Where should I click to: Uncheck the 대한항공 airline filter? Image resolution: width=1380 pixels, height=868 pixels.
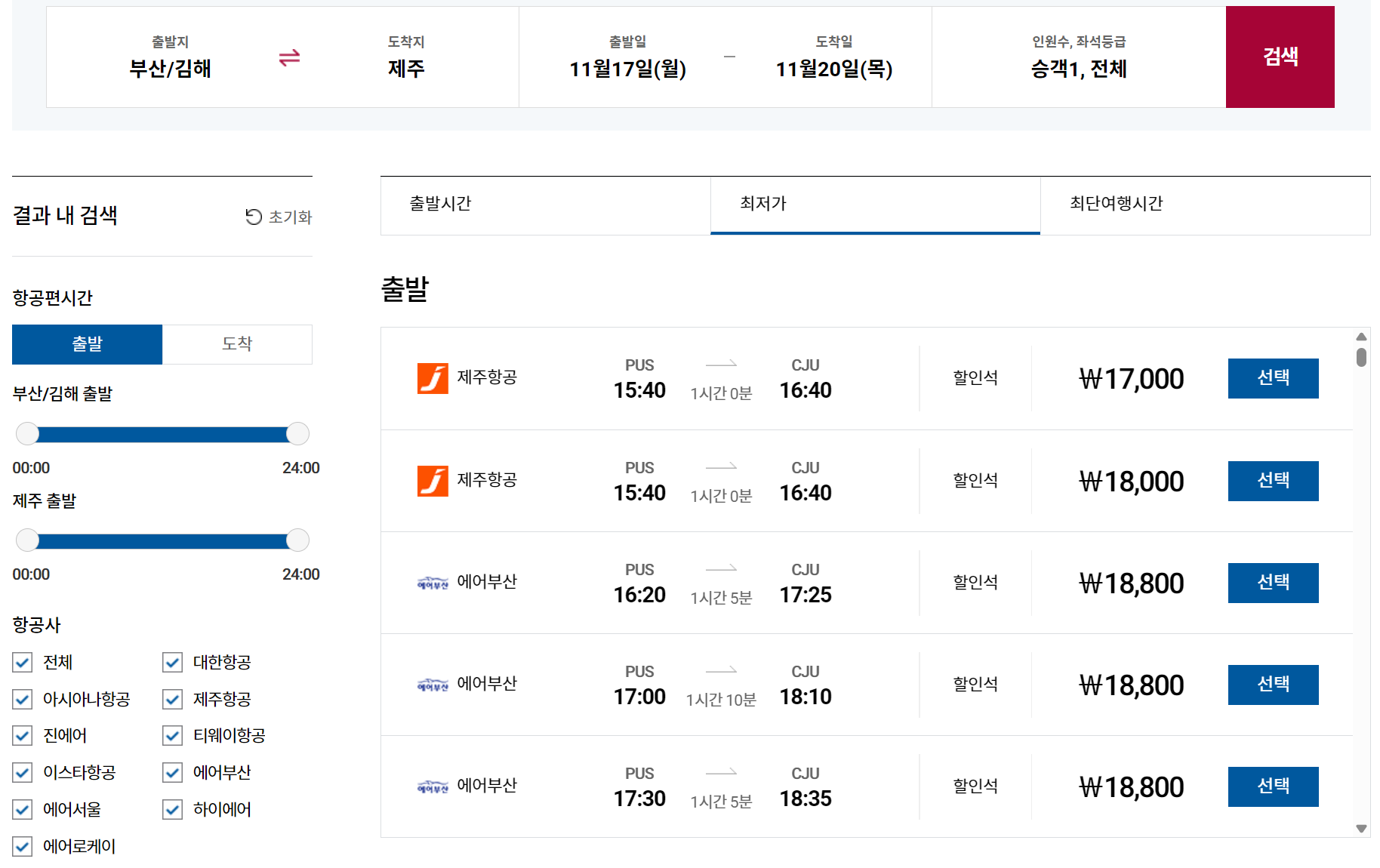coord(171,662)
